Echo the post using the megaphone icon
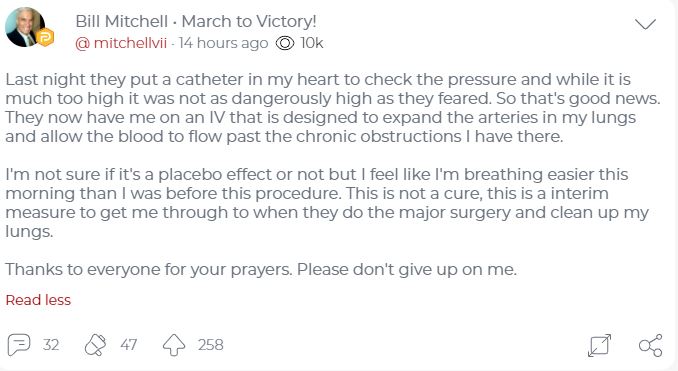Viewport: 678px width, 371px height. click(x=95, y=345)
